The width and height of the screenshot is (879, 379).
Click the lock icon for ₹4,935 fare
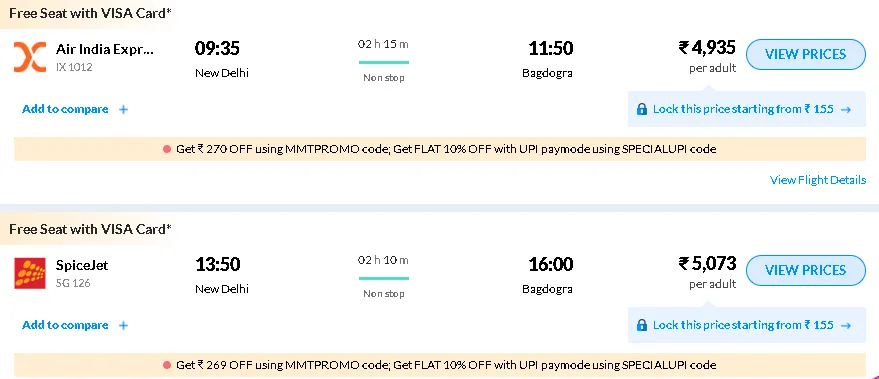pyautogui.click(x=642, y=109)
